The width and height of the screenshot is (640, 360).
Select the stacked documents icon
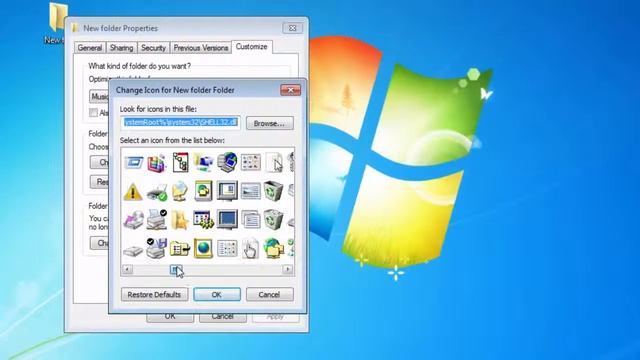click(x=250, y=220)
